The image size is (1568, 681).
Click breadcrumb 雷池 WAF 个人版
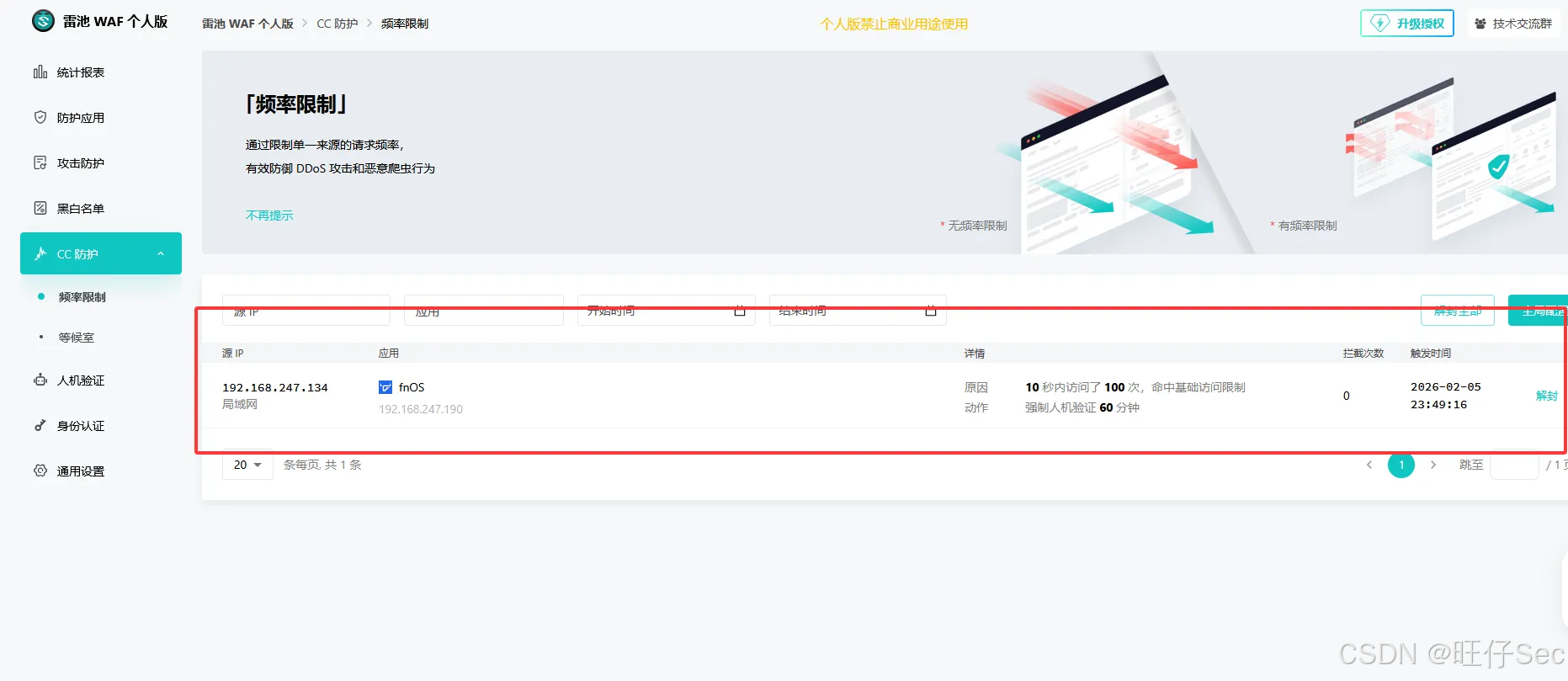247,24
